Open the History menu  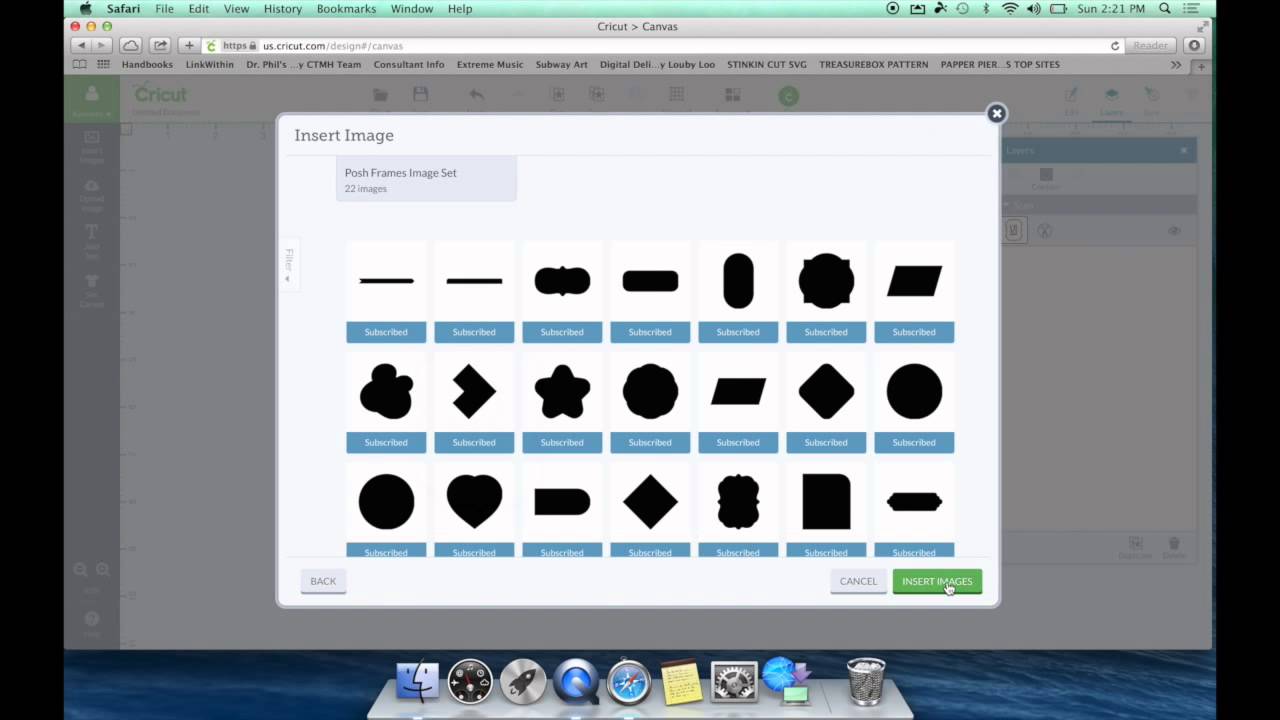(x=283, y=9)
